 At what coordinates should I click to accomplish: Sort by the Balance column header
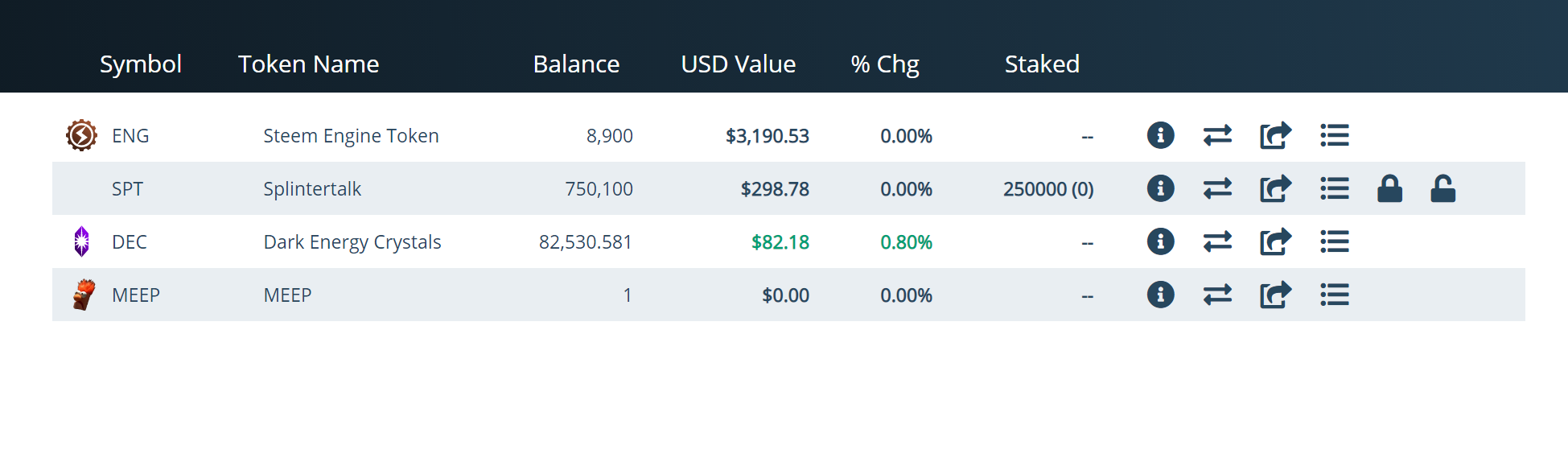pos(576,64)
